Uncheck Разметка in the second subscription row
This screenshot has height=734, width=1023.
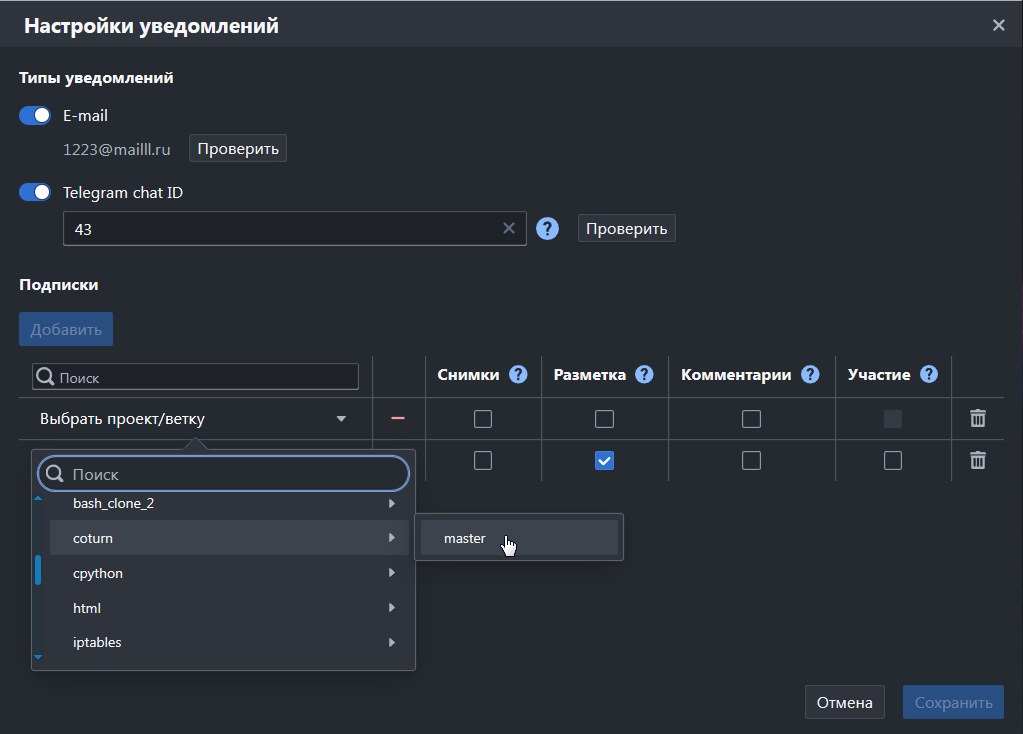click(x=604, y=461)
